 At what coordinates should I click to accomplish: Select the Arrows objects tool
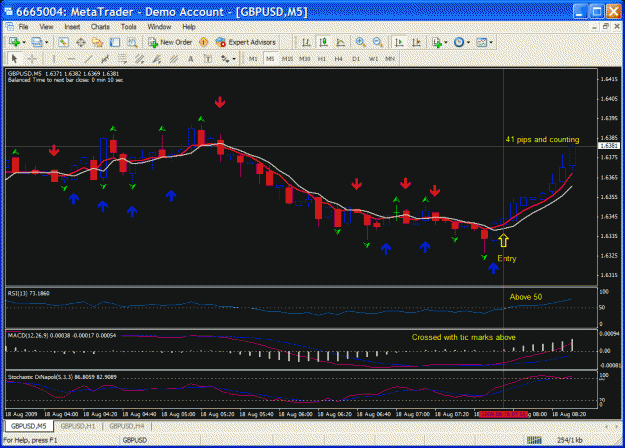225,59
